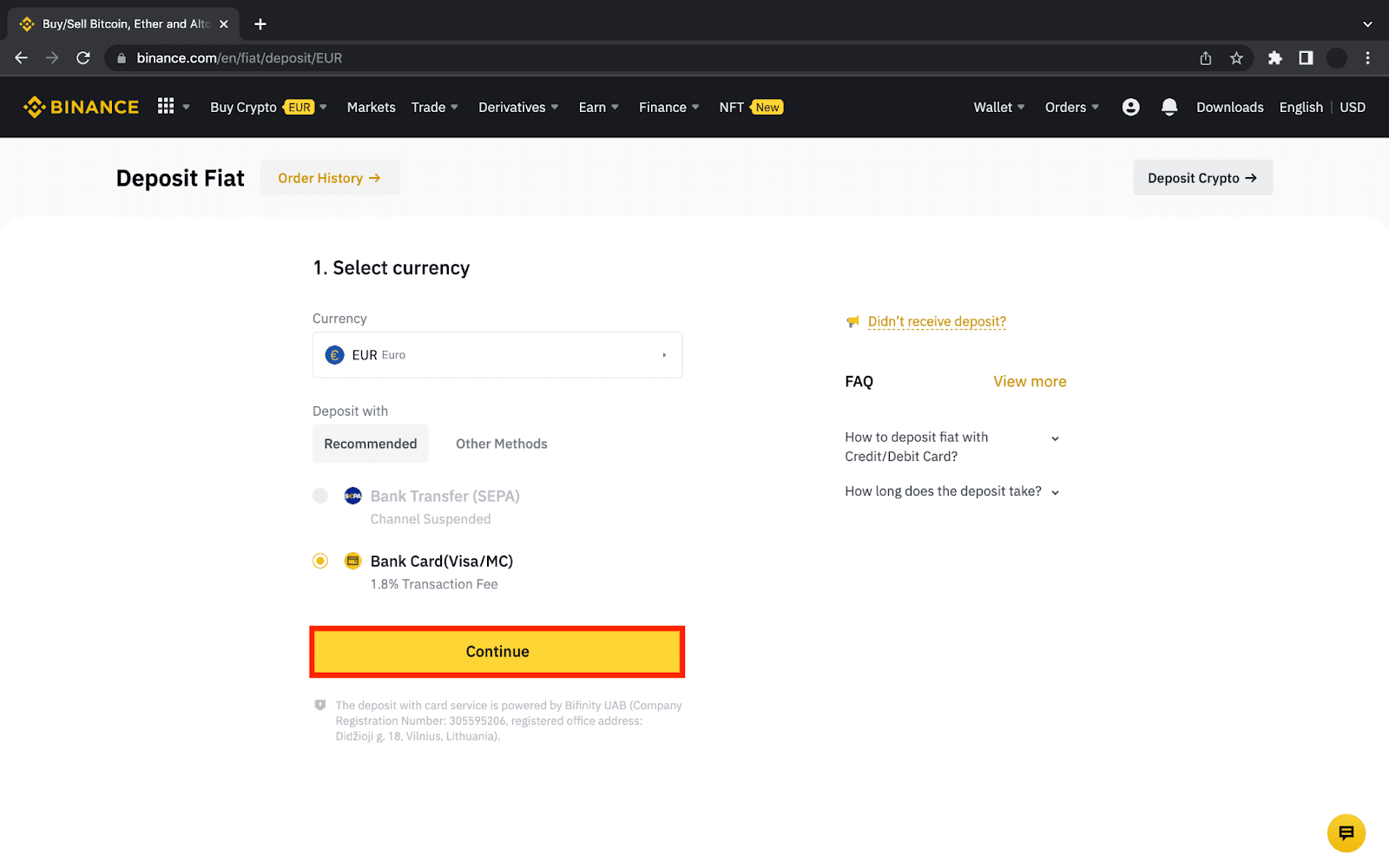
Task: Select Bank Transfer (SEPA) radio option
Action: (320, 496)
